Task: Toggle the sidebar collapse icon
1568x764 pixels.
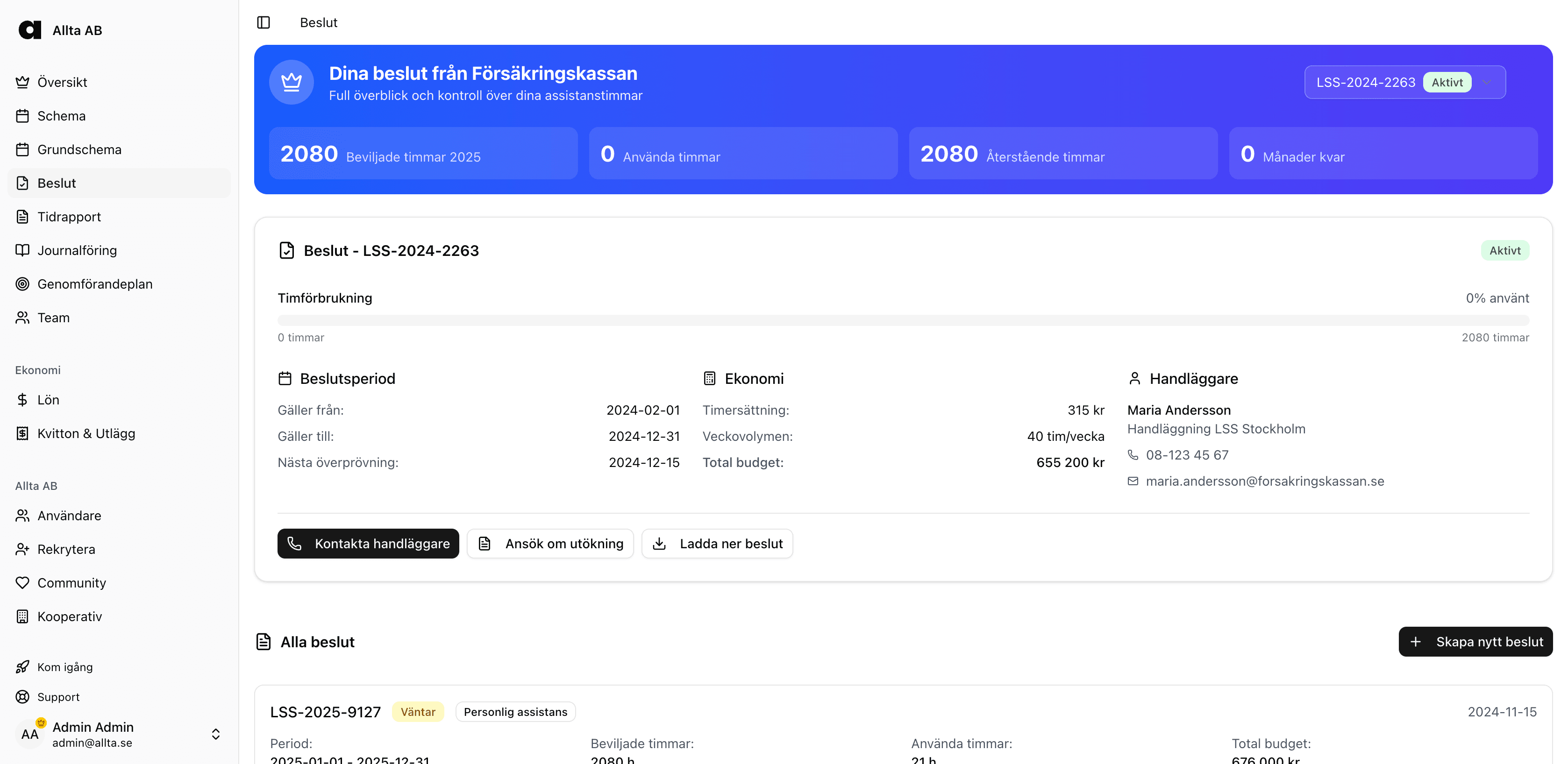Action: [263, 22]
